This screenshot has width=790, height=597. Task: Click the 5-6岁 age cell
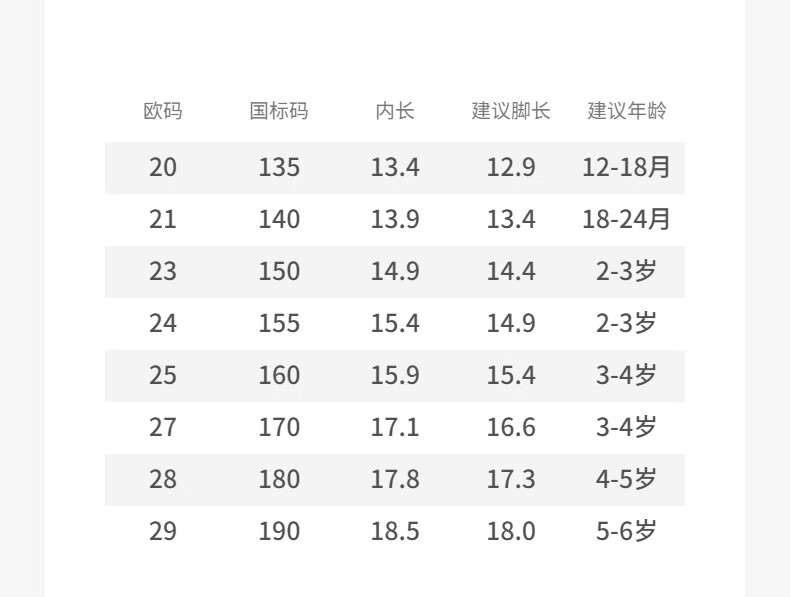click(x=627, y=531)
